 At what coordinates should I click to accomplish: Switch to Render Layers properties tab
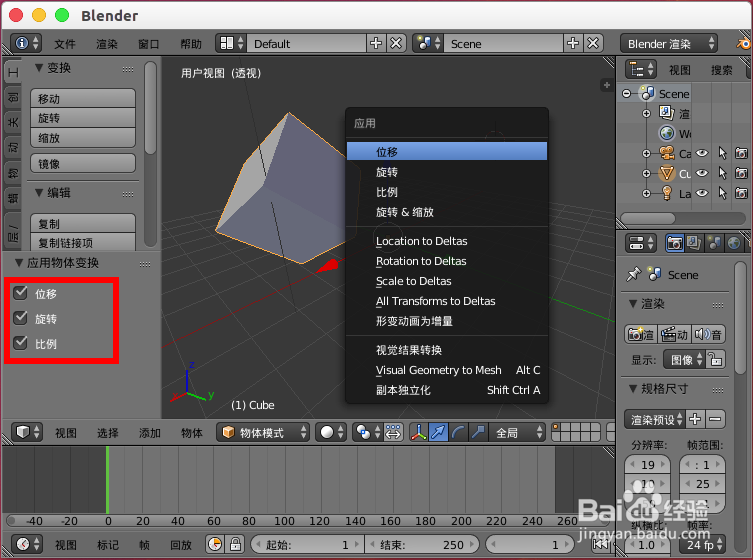694,243
